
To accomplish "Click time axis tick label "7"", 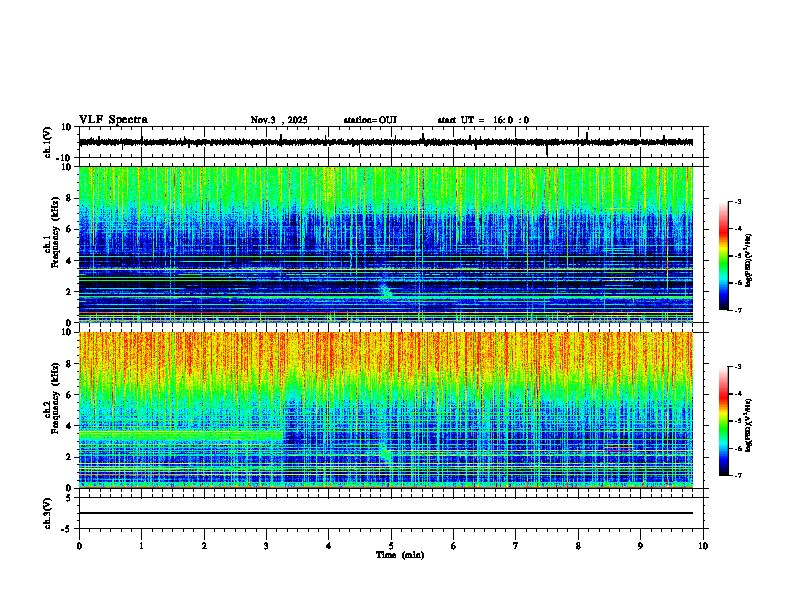I will click(516, 546).
